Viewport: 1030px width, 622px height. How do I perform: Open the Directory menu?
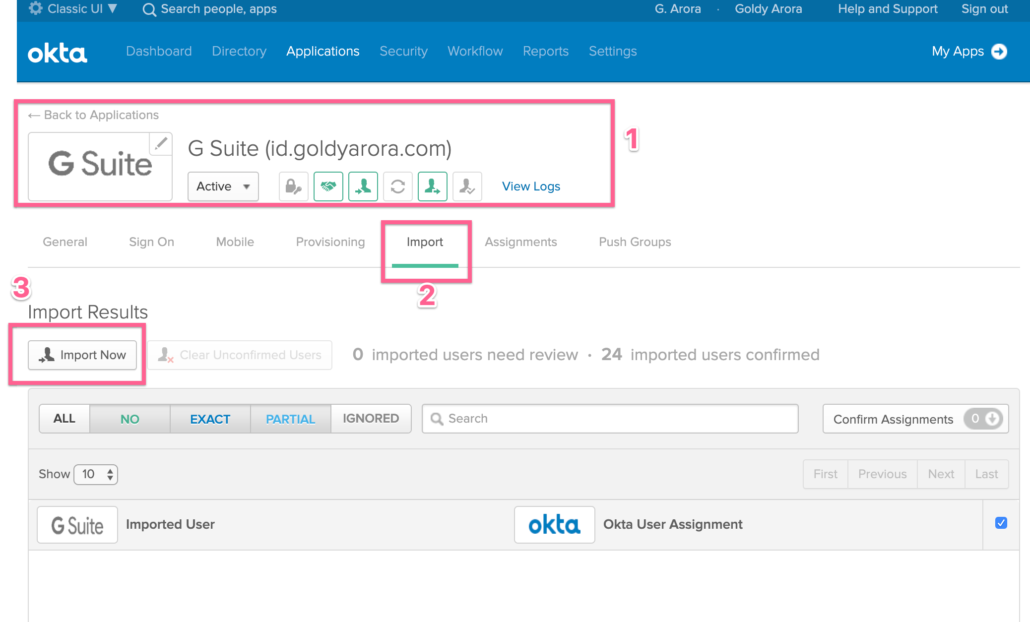[239, 51]
